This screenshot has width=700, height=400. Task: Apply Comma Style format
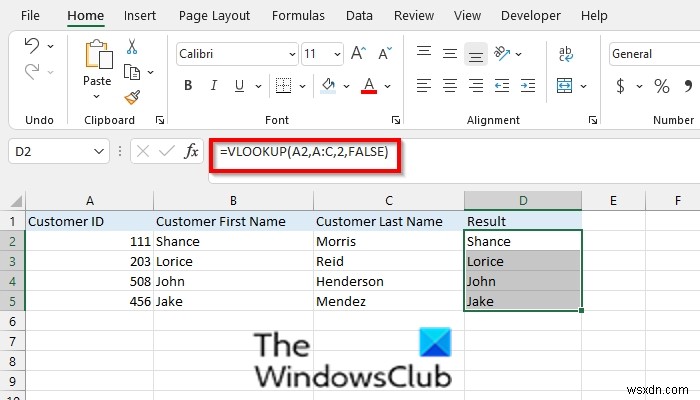pyautogui.click(x=688, y=86)
